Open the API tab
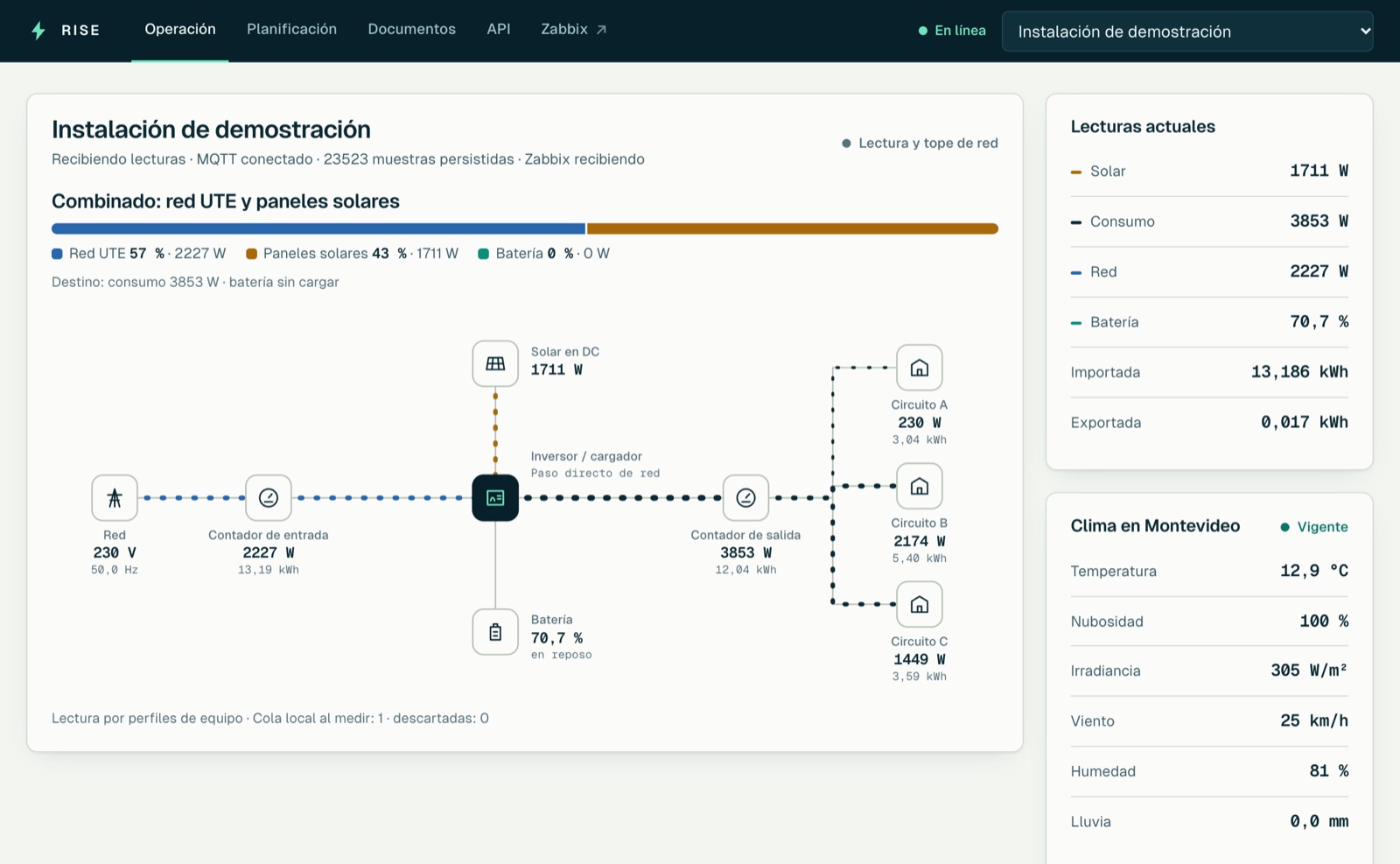Viewport: 1400px width, 864px height. pyautogui.click(x=499, y=30)
